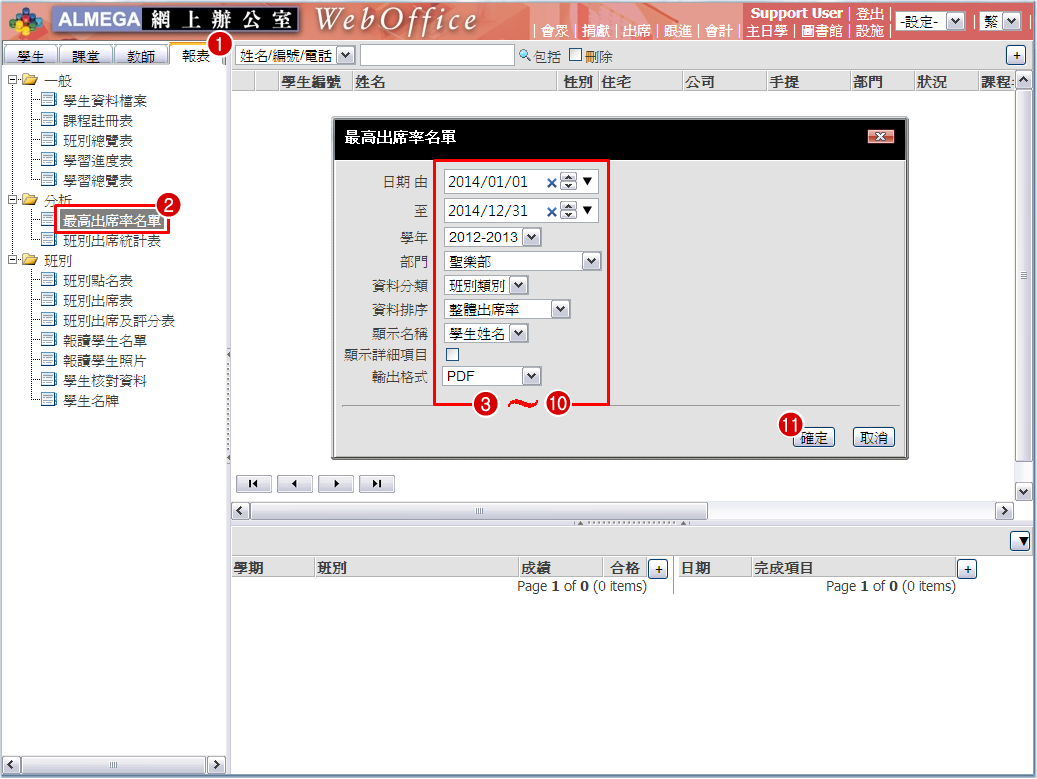Collapse the 一般 folder in tree
Viewport: 1037px width, 779px height.
(12, 80)
